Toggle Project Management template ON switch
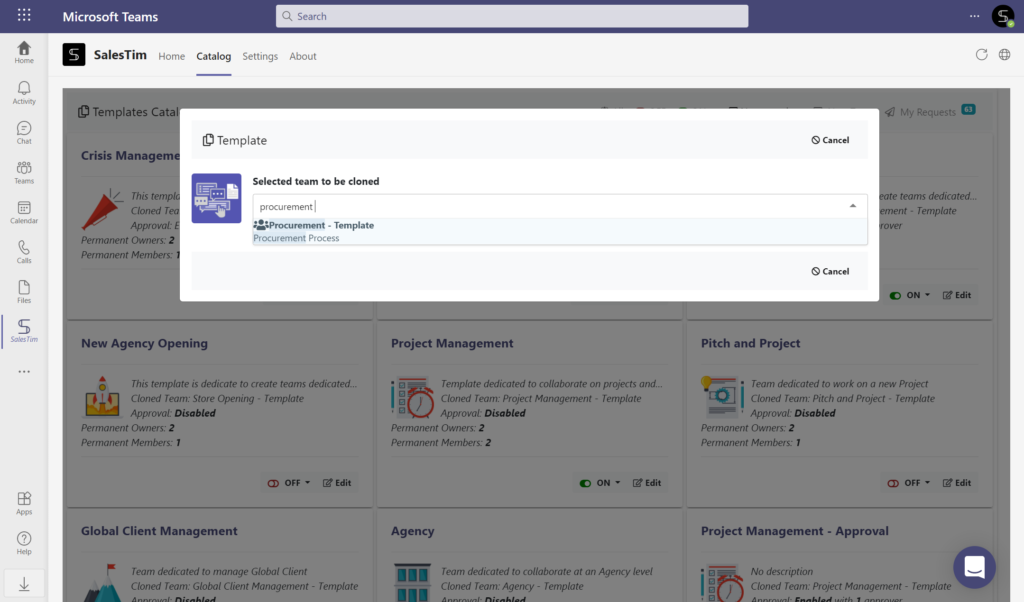 coord(585,483)
